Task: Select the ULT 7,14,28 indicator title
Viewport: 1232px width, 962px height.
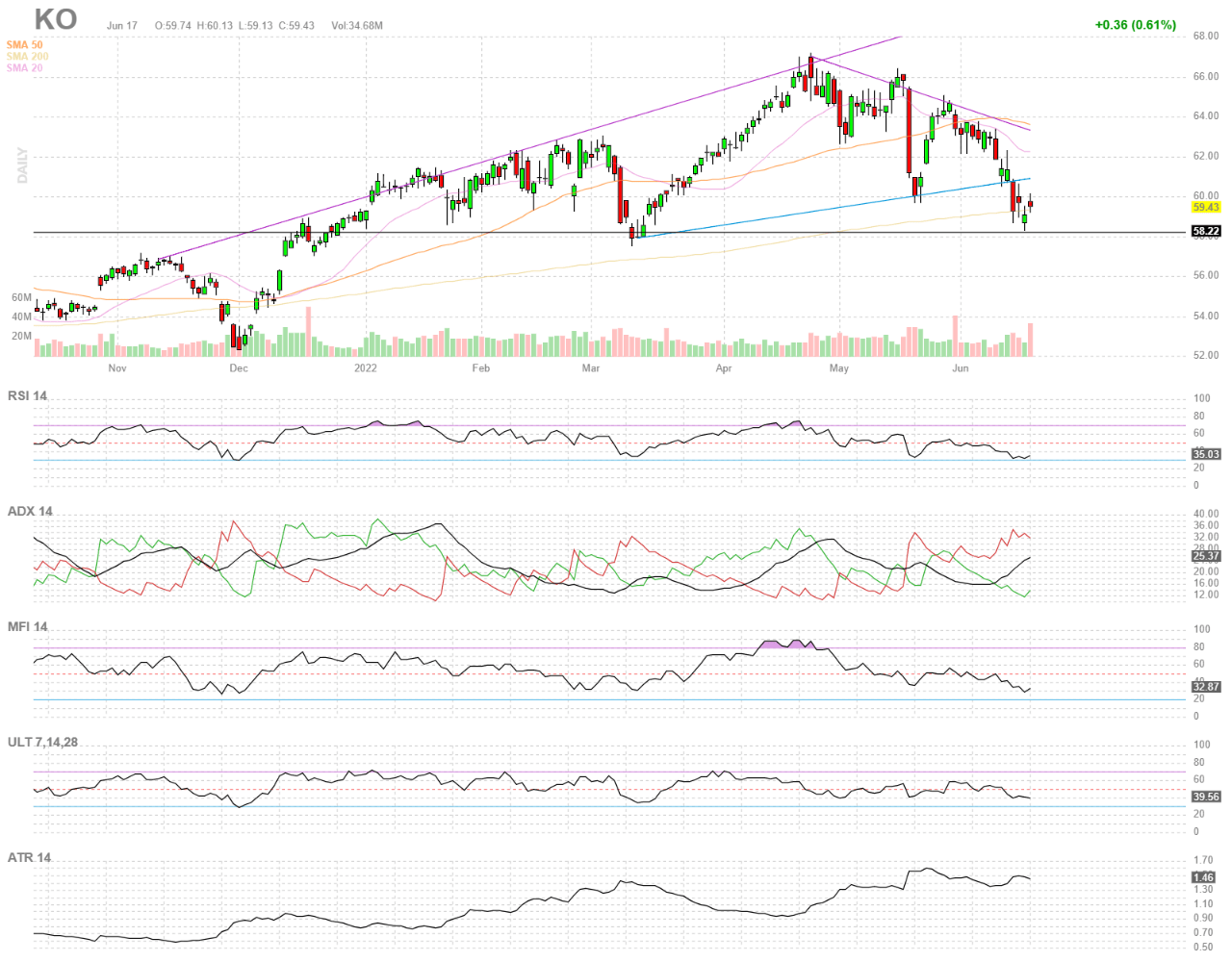Action: [43, 743]
